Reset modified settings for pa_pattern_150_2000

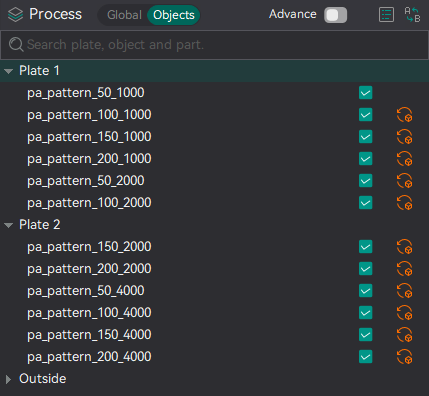click(404, 247)
